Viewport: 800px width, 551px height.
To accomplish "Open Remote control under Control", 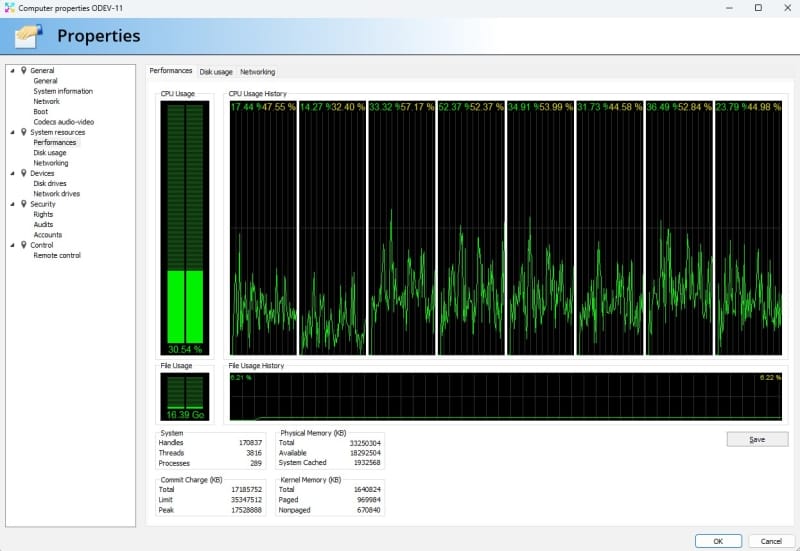I will point(57,255).
